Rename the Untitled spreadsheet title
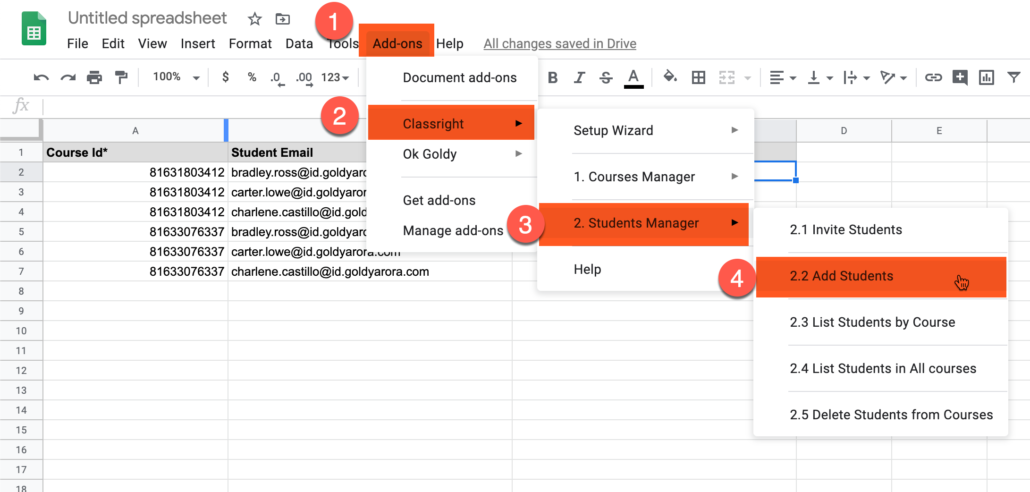 [148, 18]
